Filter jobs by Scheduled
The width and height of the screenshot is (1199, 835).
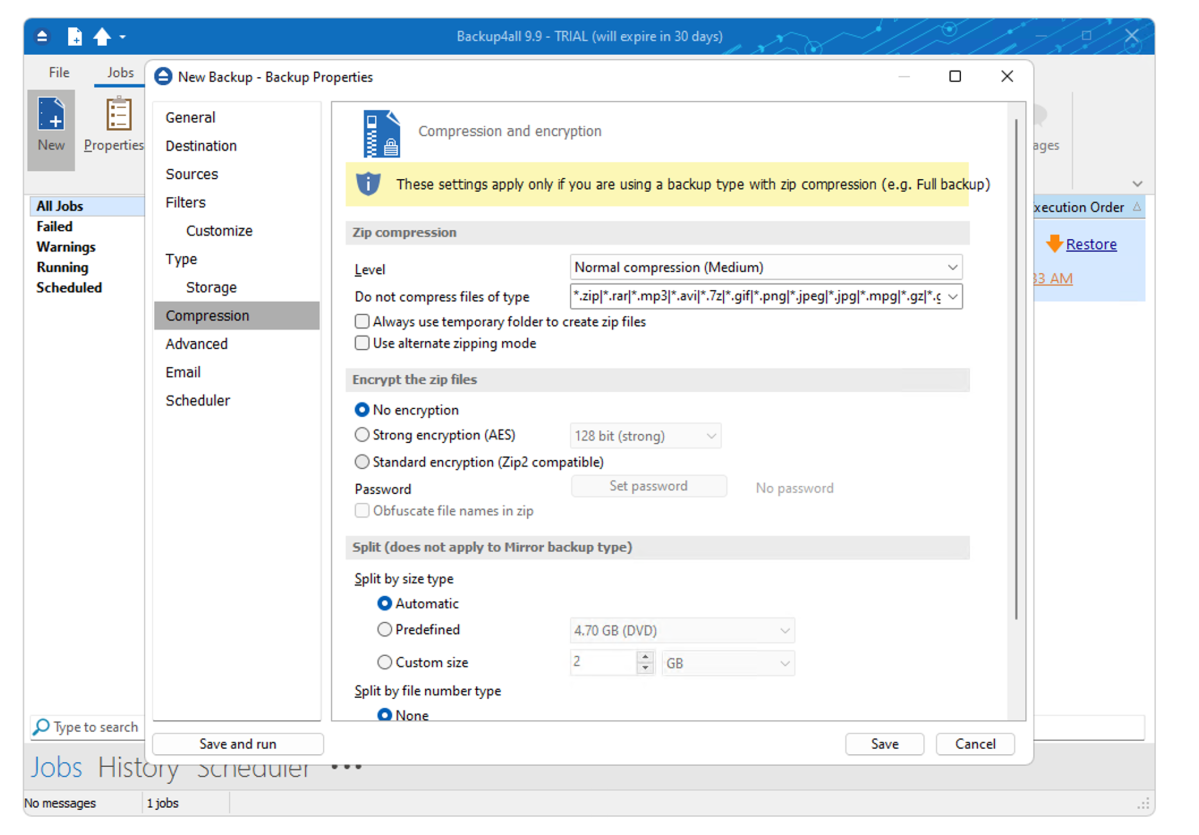69,288
